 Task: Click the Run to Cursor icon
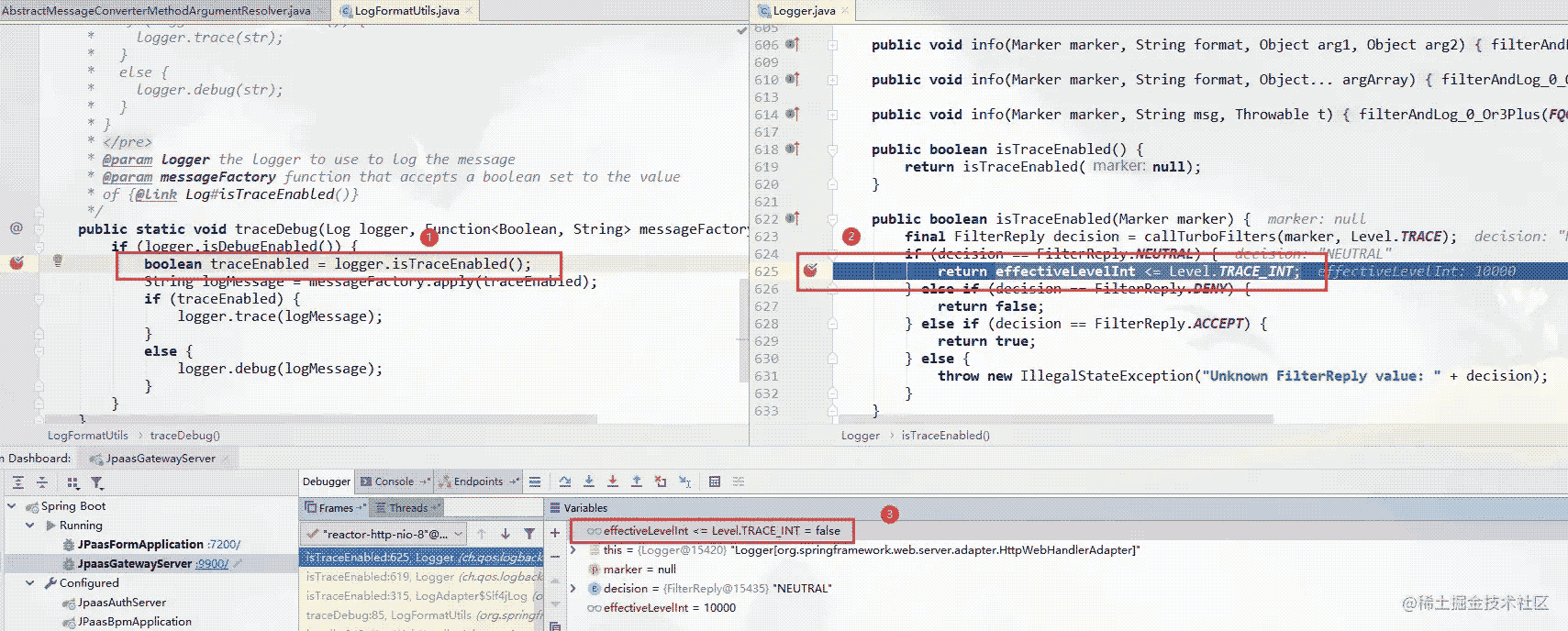coord(684,482)
